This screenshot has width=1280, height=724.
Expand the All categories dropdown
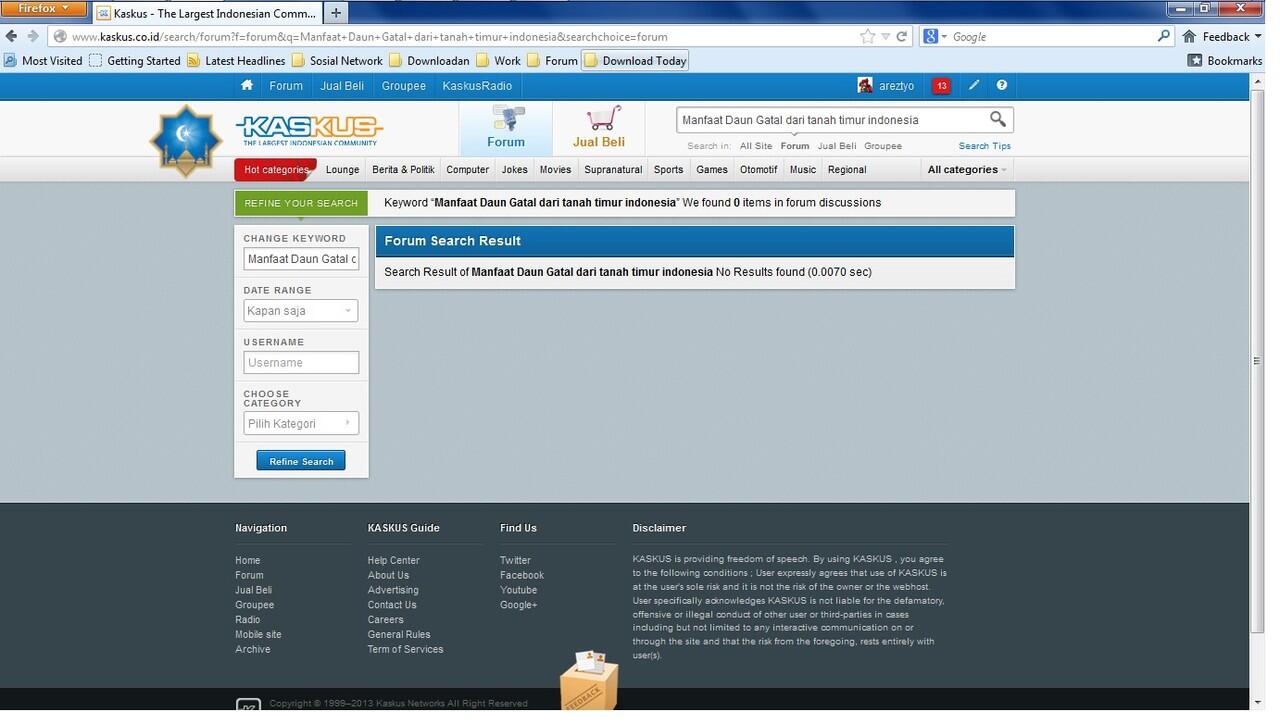point(967,170)
